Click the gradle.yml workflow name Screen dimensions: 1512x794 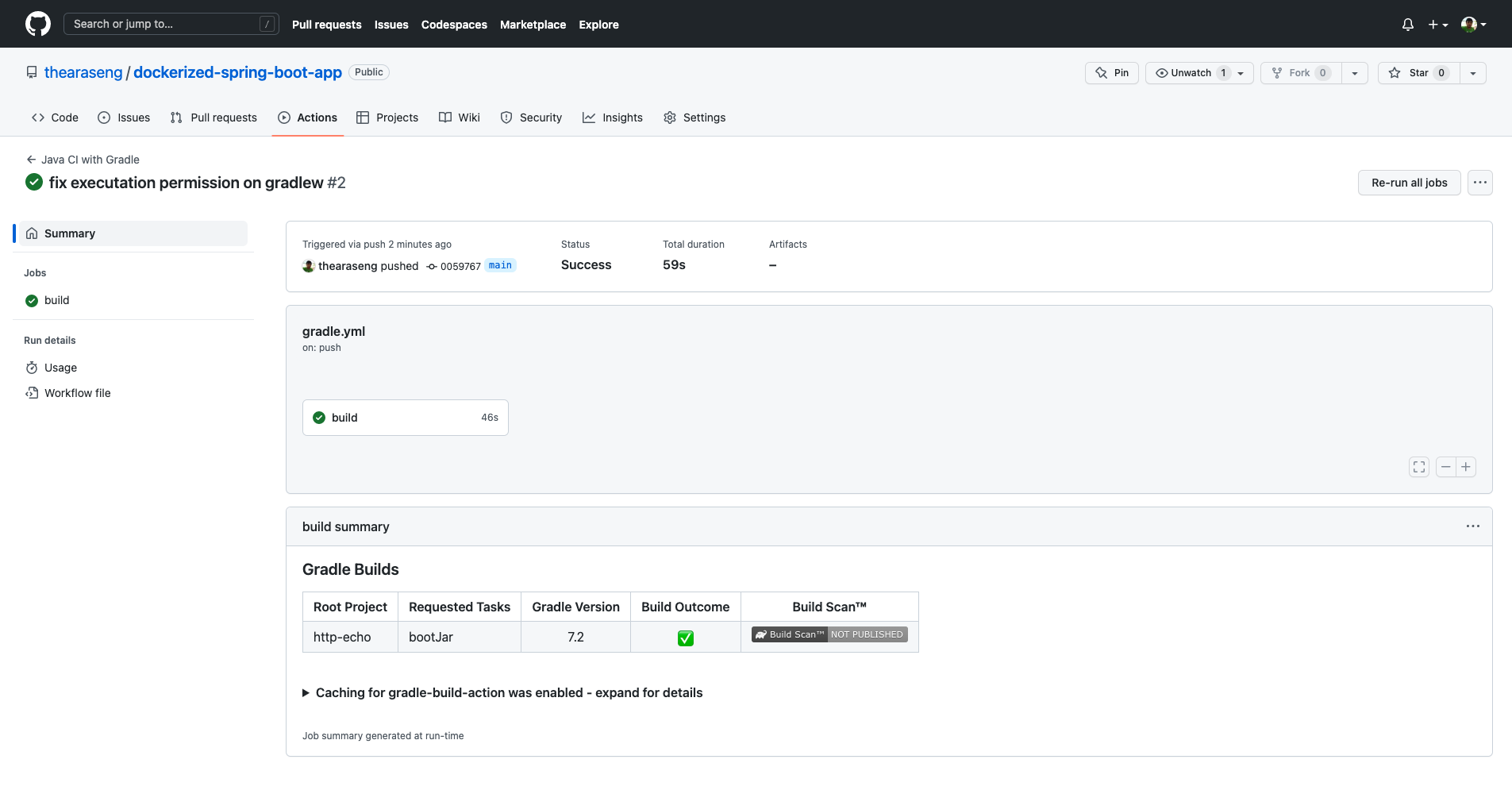[333, 332]
